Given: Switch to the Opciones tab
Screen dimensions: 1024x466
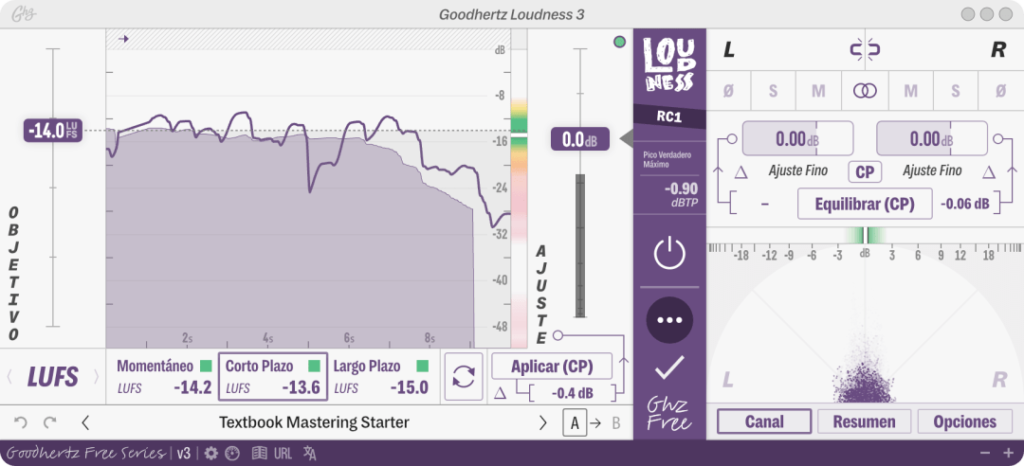Looking at the screenshot, I should pyautogui.click(x=965, y=422).
